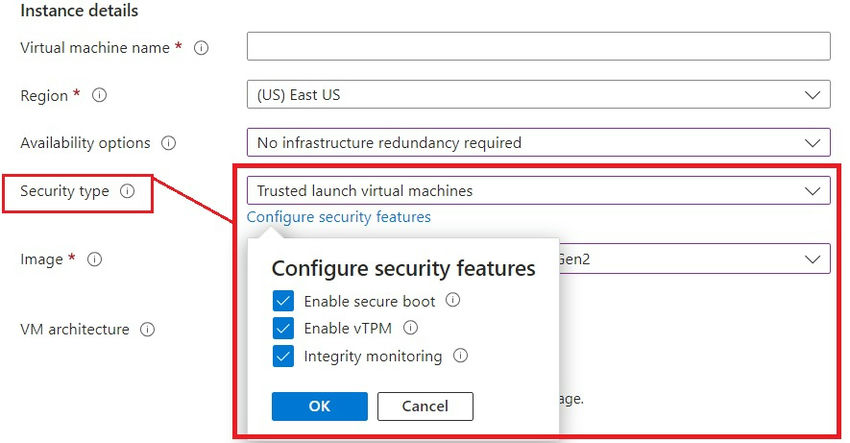Expand the Availability options dropdown

[x=538, y=143]
